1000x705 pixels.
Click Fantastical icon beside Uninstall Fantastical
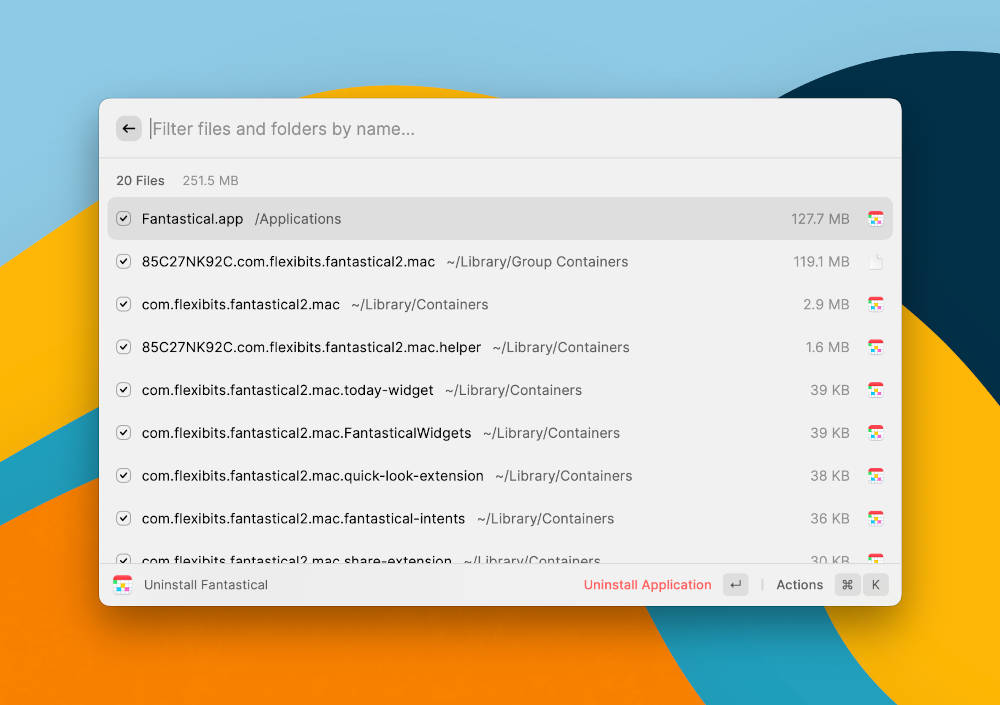pyautogui.click(x=122, y=584)
